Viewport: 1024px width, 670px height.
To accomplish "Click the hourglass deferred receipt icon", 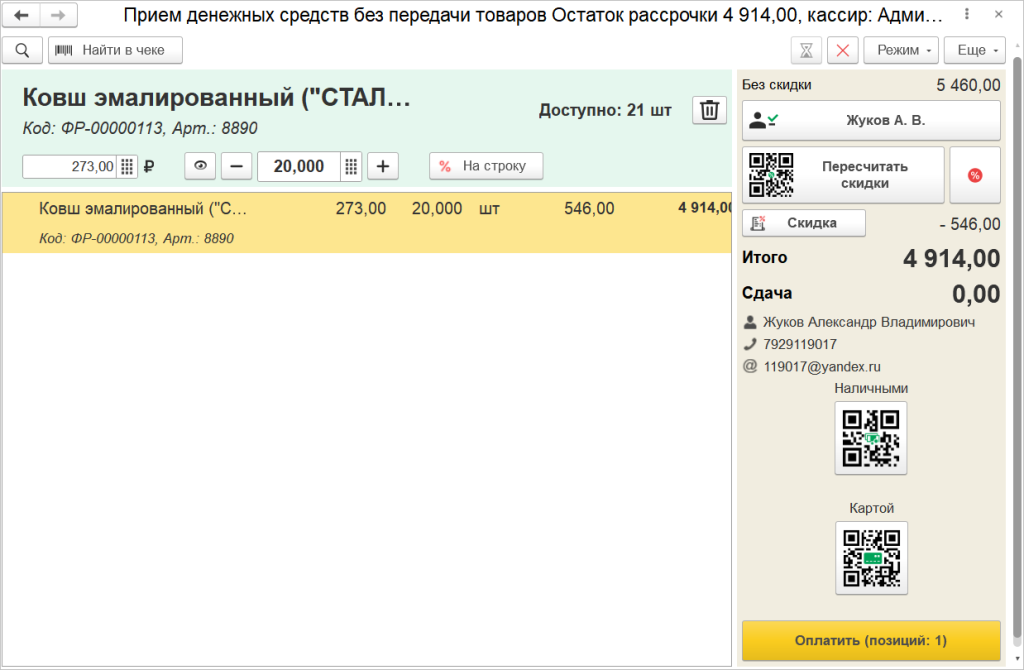I will coord(806,50).
